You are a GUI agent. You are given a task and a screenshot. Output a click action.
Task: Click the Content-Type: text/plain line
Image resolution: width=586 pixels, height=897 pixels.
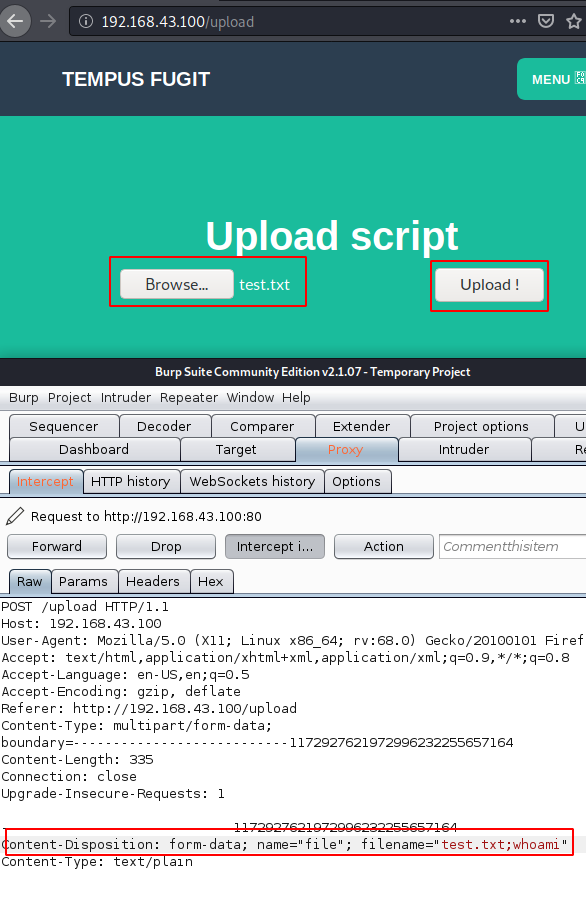pos(97,862)
